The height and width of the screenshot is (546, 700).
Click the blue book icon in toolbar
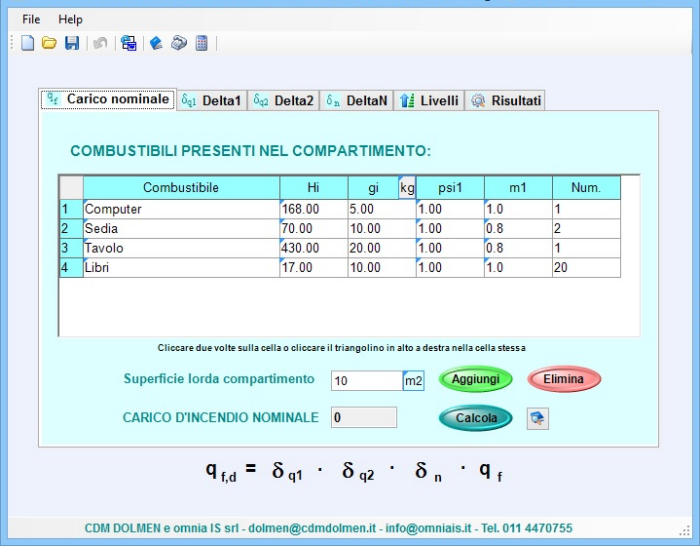[x=156, y=43]
